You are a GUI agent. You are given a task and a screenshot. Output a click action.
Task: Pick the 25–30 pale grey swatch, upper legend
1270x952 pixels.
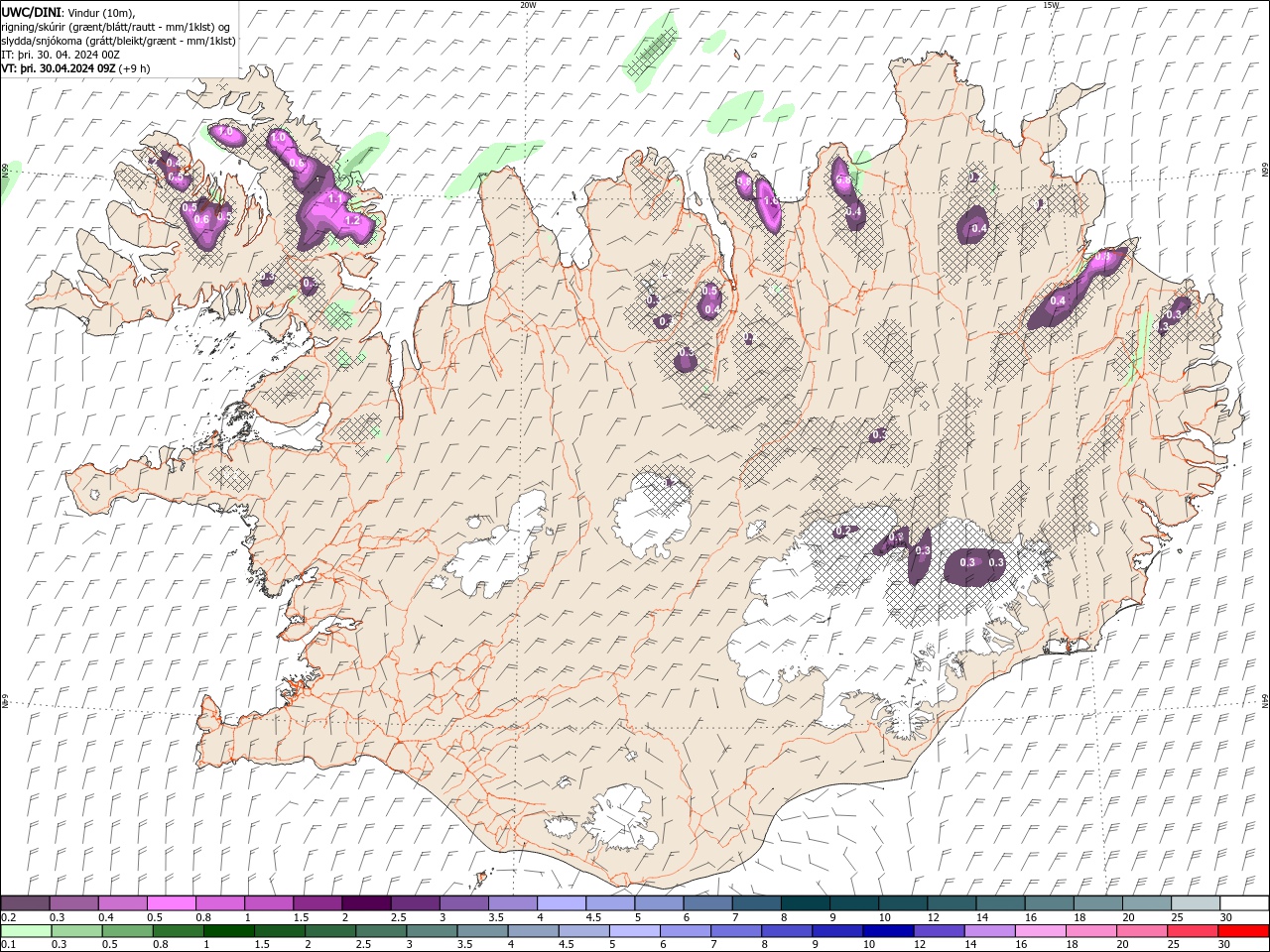1195,903
